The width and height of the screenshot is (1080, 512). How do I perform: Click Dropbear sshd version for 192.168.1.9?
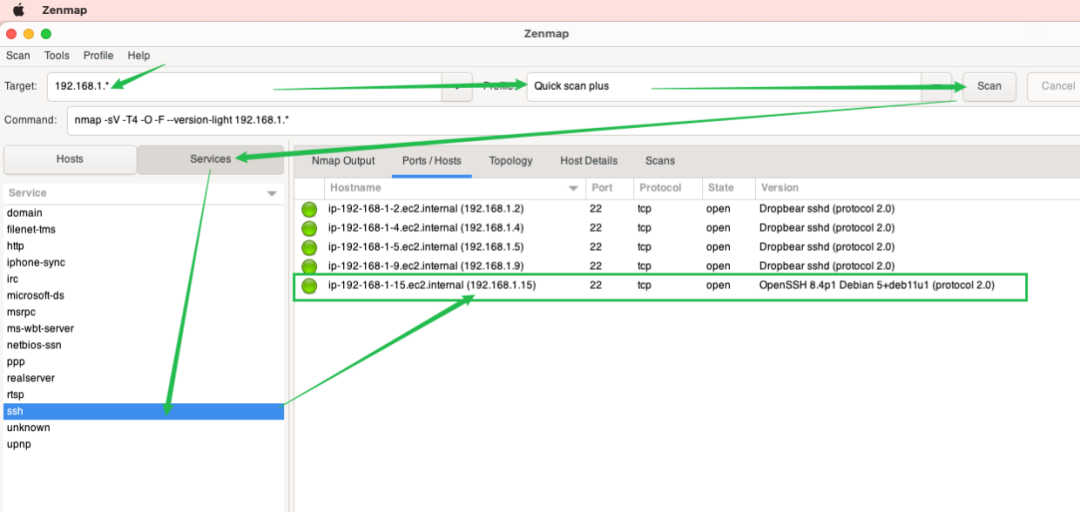(827, 266)
